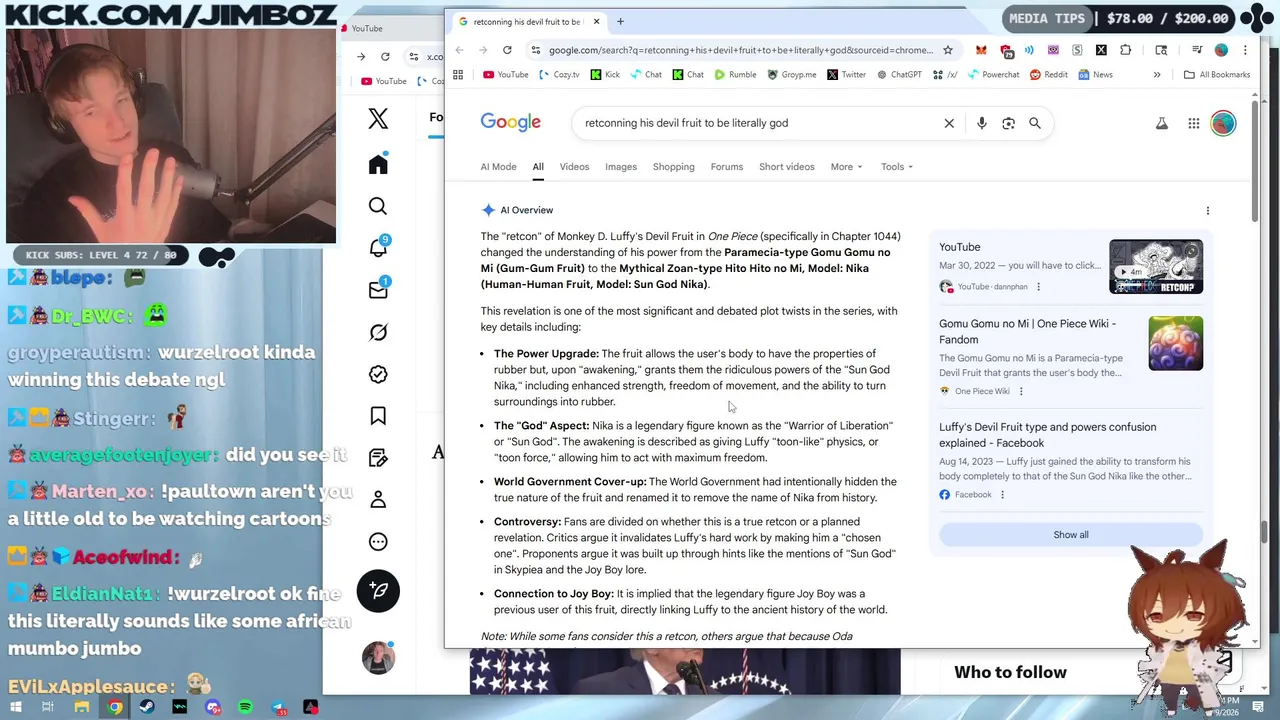Screen dimensions: 1280x720
Task: Open the Chrome three-dot menu
Action: click(1245, 50)
